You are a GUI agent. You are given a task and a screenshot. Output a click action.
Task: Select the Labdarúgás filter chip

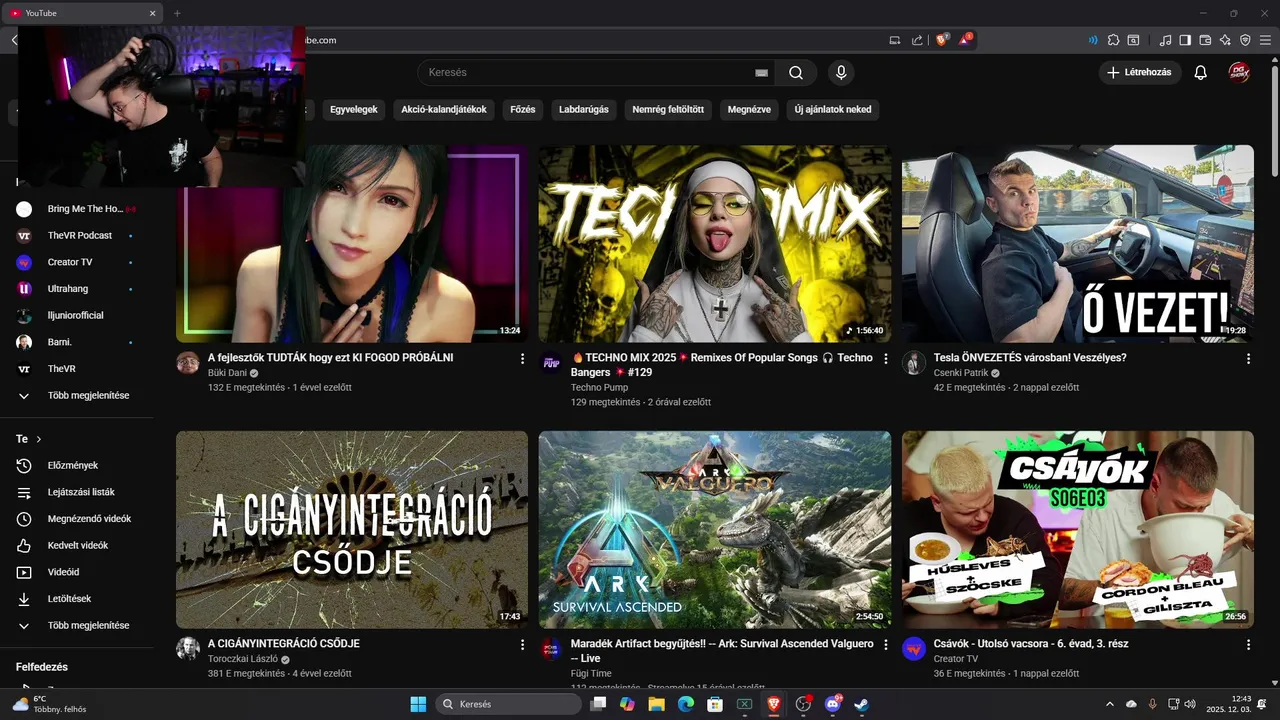point(584,109)
